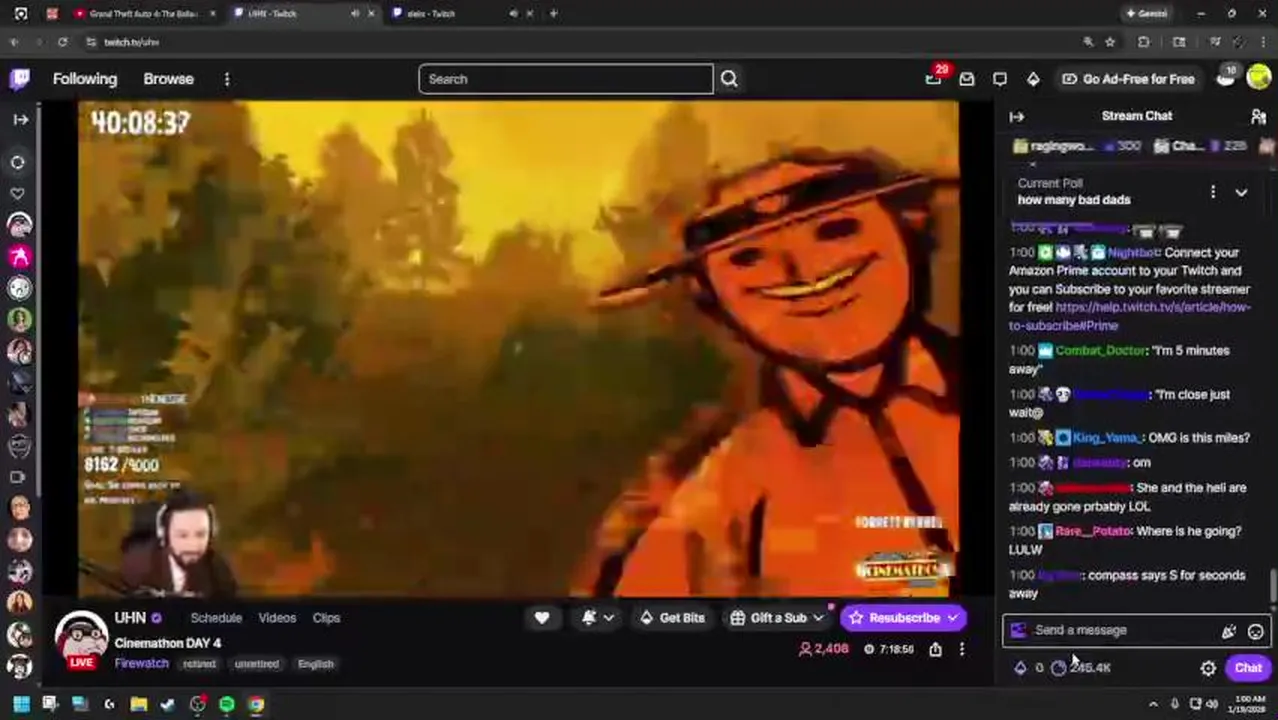Send message with the Chat button

point(1248,668)
